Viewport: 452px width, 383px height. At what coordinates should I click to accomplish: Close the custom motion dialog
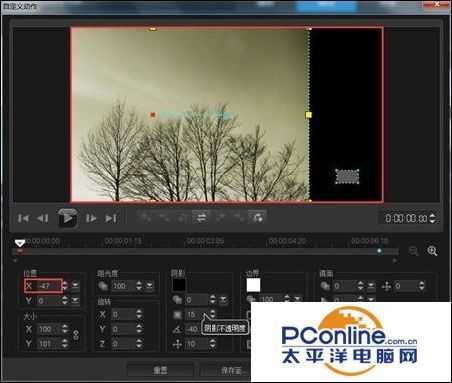[x=437, y=4]
